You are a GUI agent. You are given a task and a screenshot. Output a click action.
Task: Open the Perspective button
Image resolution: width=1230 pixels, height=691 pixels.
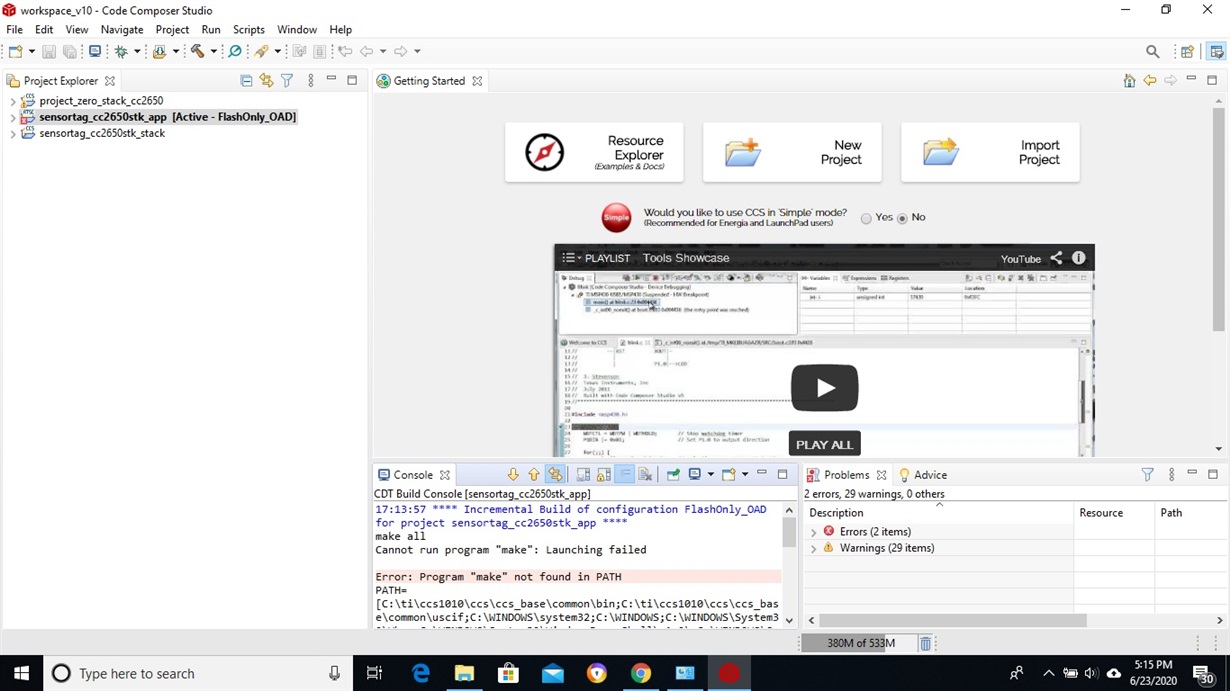tap(1187, 52)
